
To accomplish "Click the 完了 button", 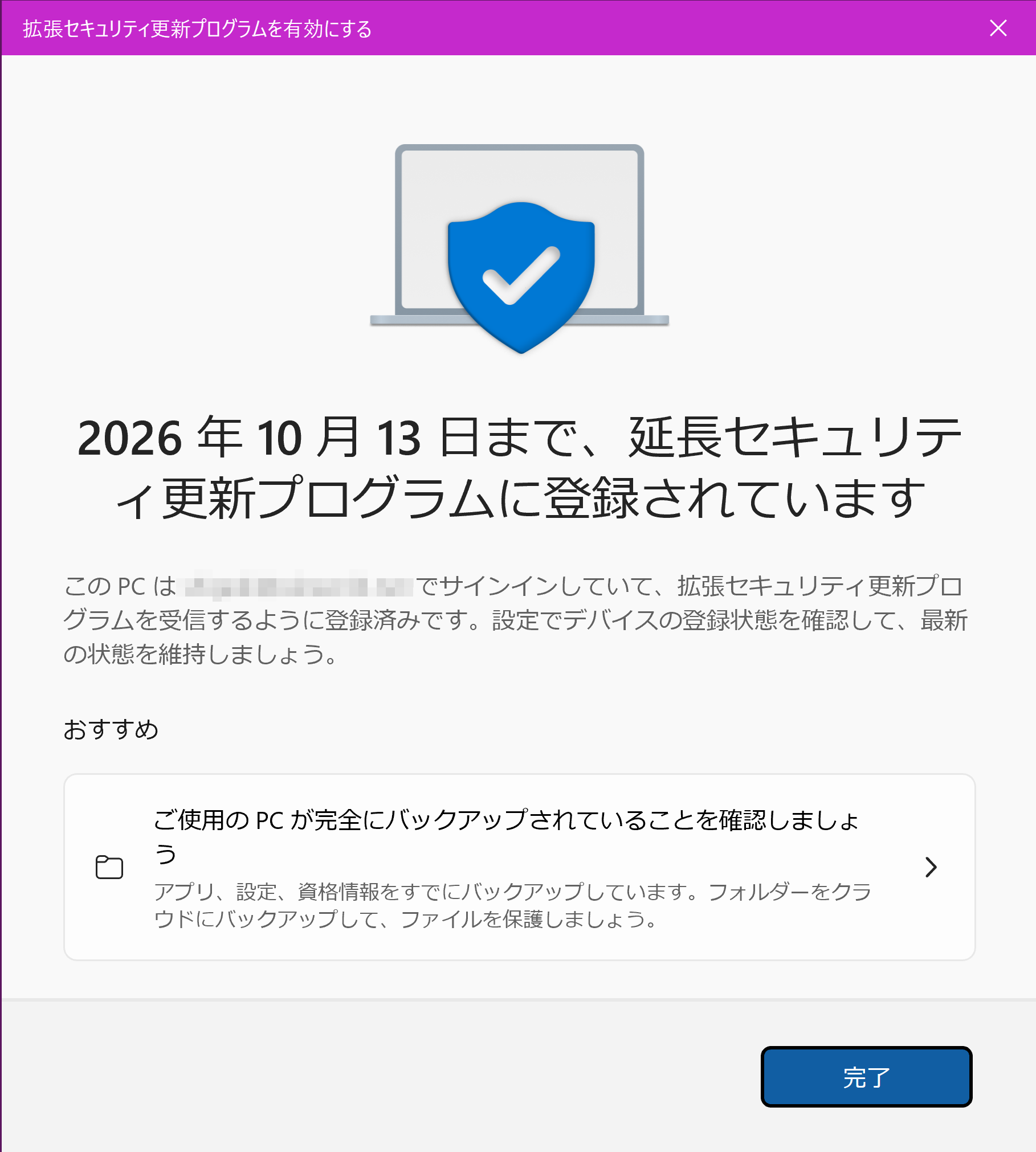I will (866, 1077).
